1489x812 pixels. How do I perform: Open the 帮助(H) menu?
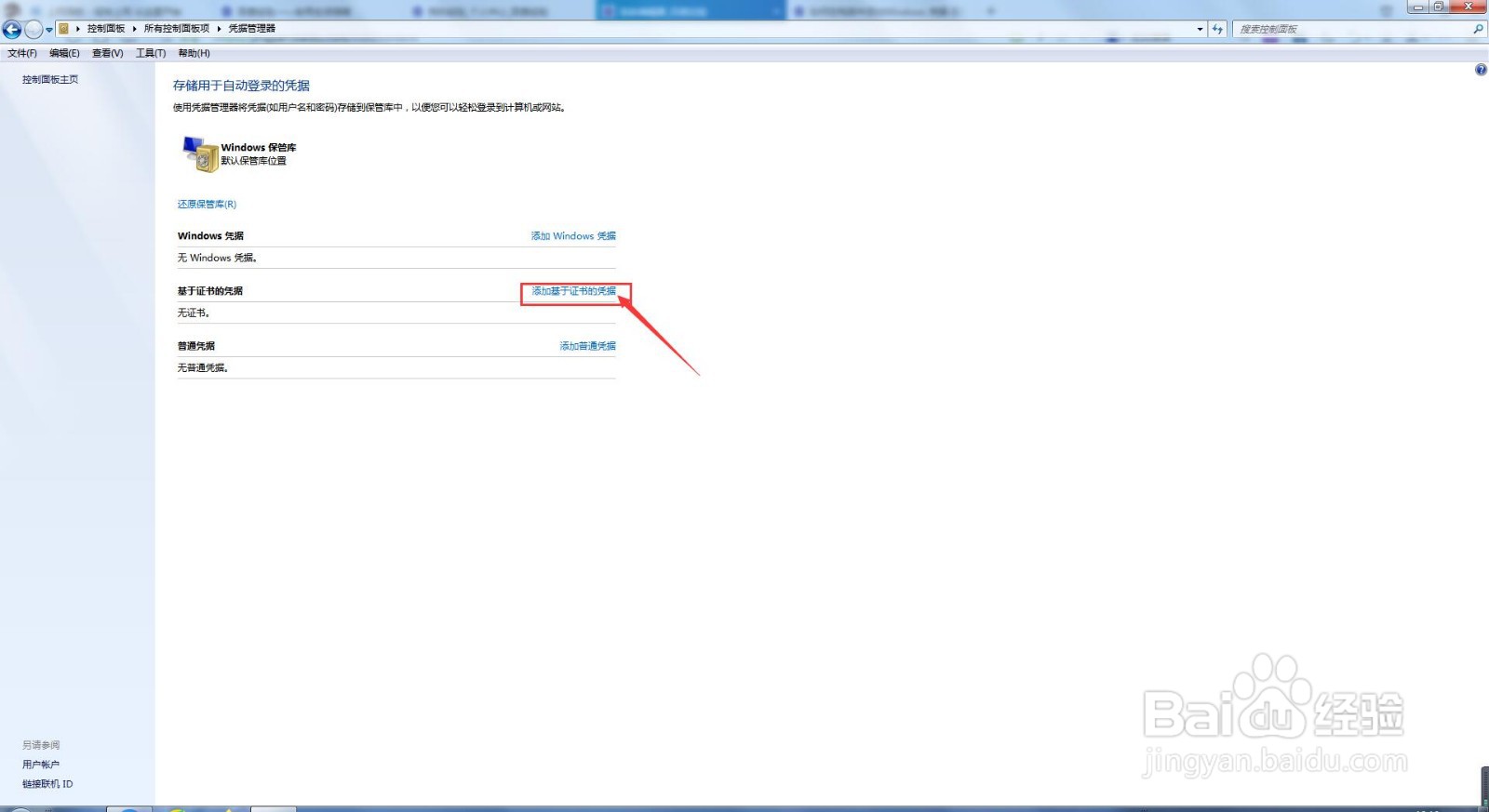pyautogui.click(x=194, y=53)
